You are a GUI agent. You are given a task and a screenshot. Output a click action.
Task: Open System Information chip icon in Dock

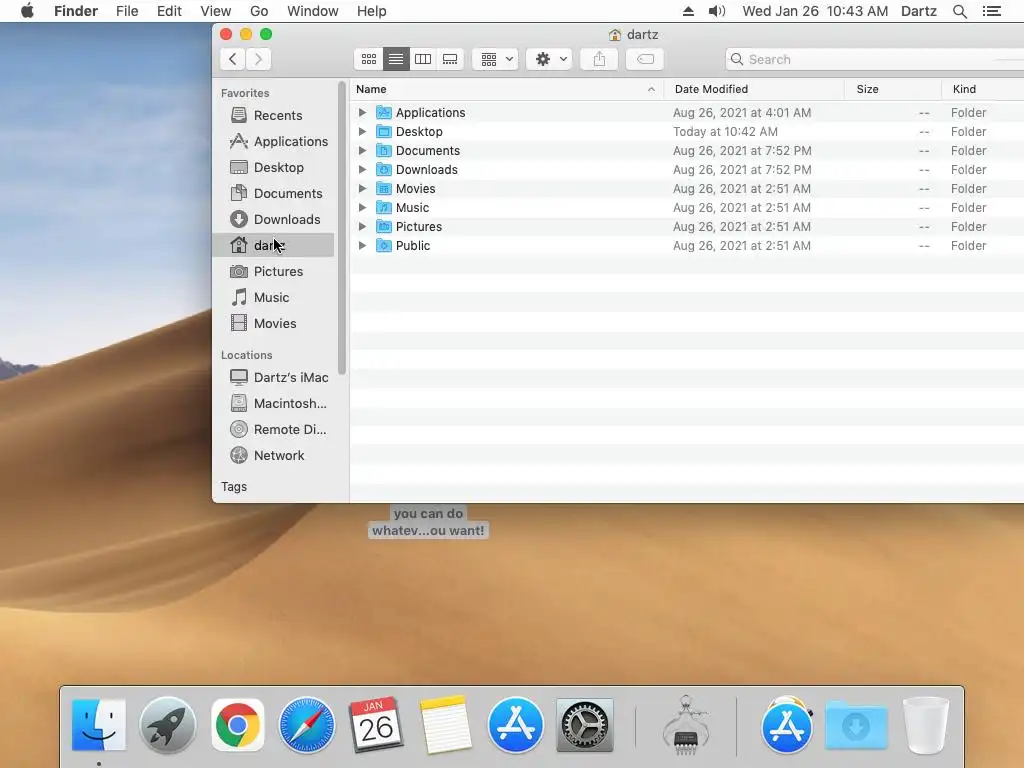(x=685, y=726)
